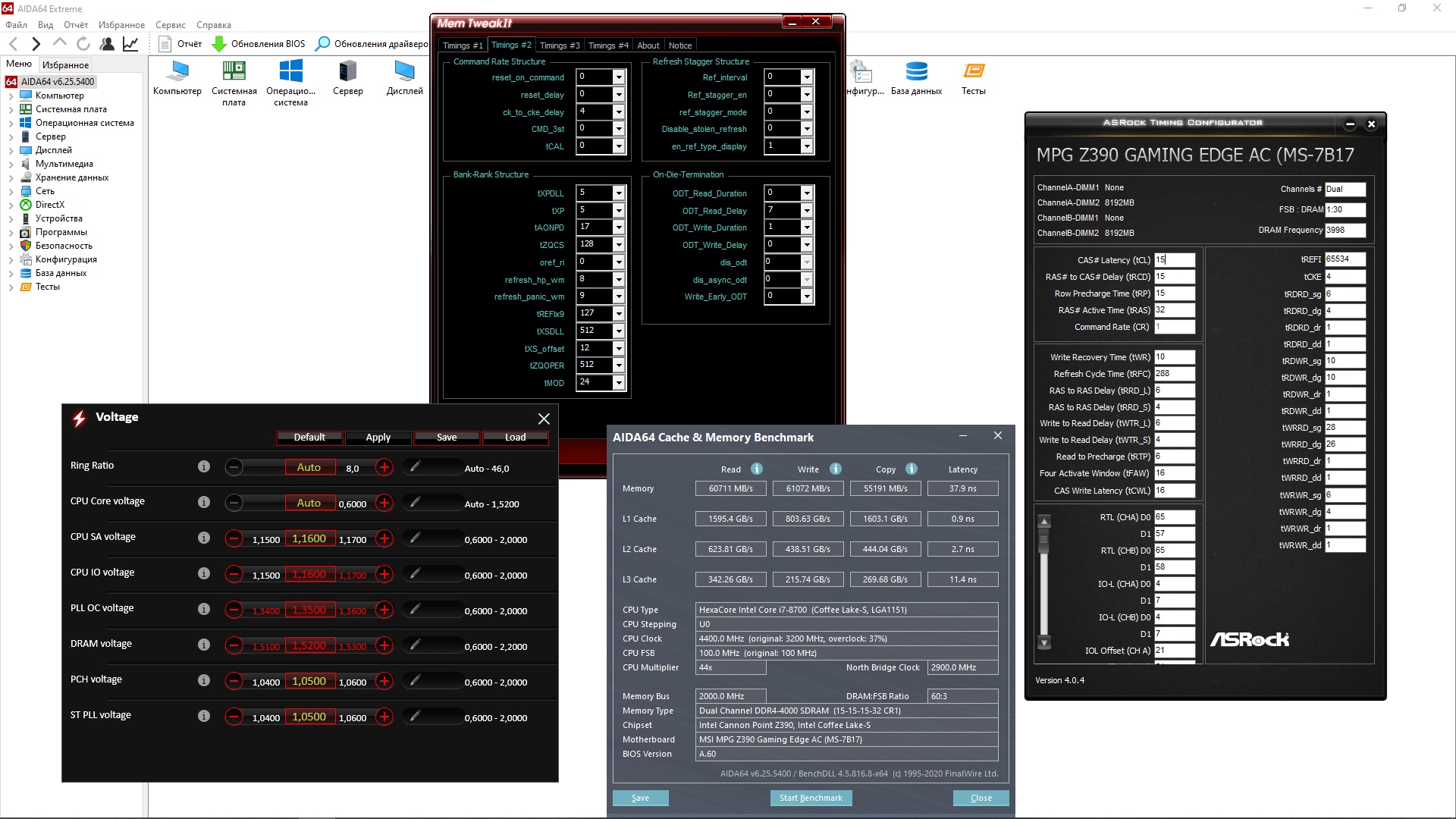Viewport: 1456px width, 819px height.
Task: Open the ODT_Read_Delay dropdown
Action: 807,211
